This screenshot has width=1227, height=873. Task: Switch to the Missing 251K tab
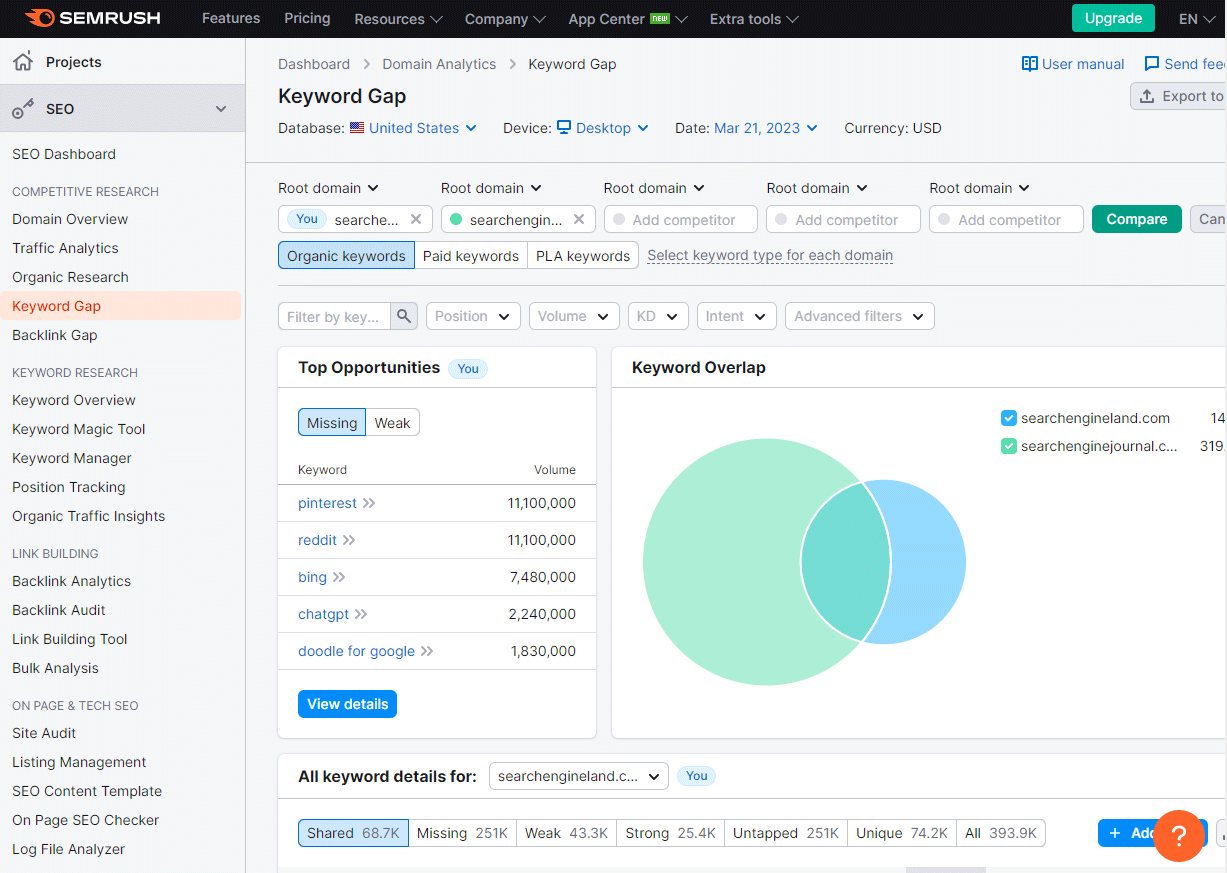[x=462, y=833]
